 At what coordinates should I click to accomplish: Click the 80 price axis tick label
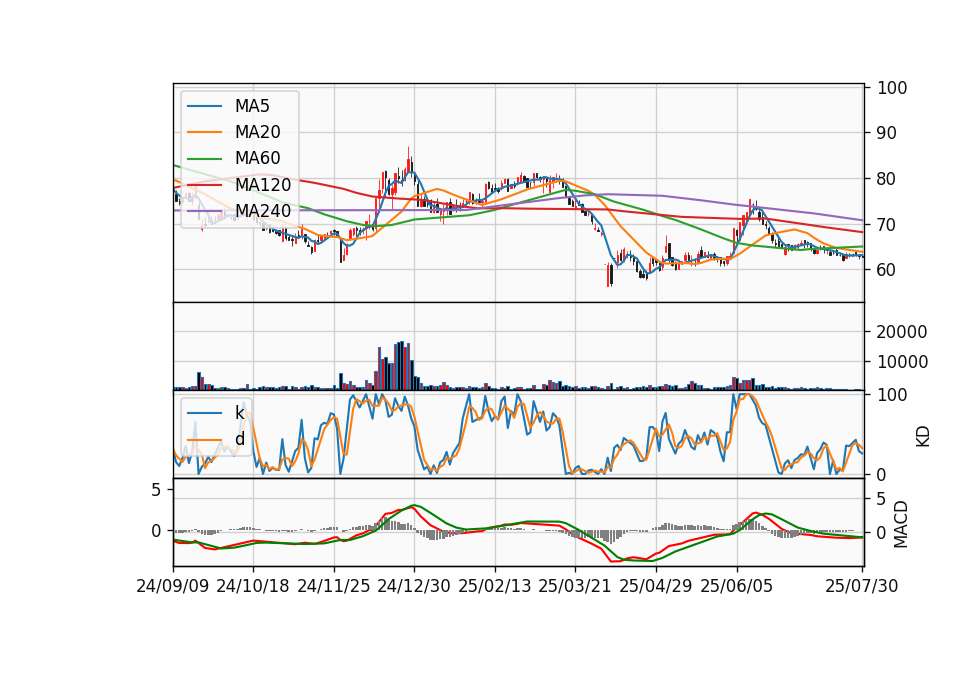[887, 179]
